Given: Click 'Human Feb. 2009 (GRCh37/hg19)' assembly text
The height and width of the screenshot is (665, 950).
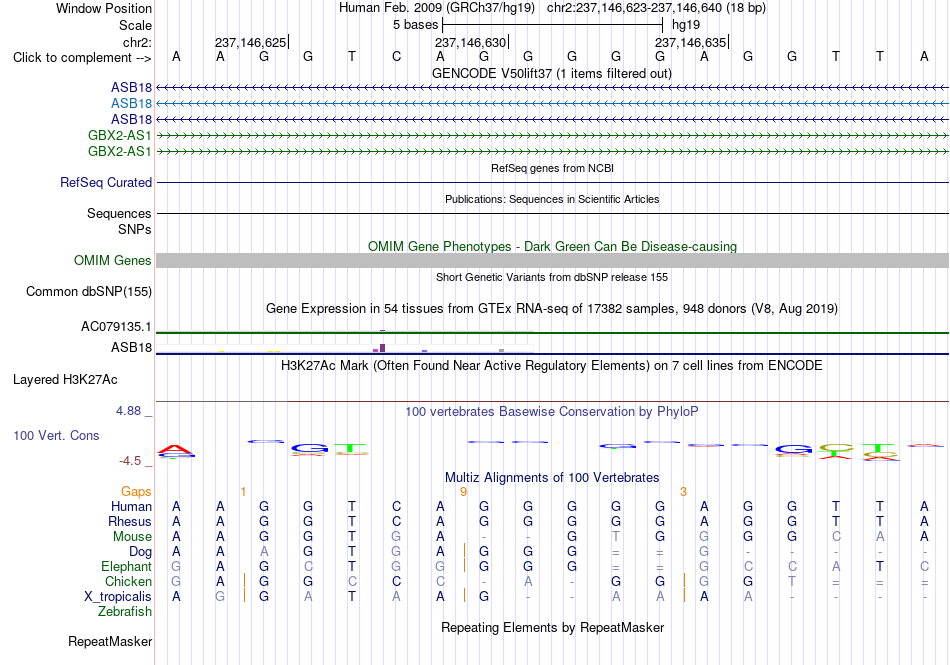Looking at the screenshot, I should (x=437, y=8).
